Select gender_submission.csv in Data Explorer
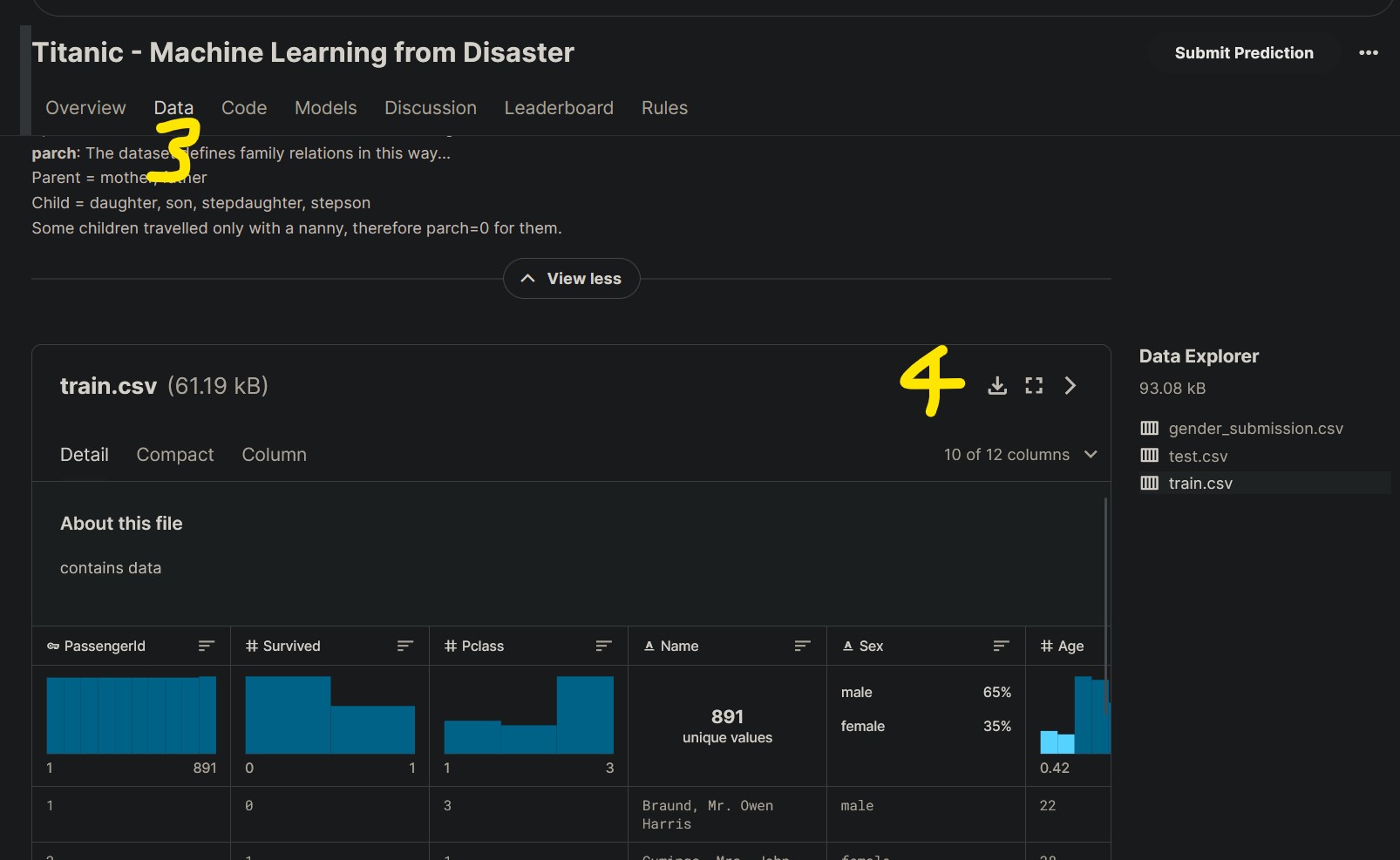The width and height of the screenshot is (1400, 860). 1255,429
